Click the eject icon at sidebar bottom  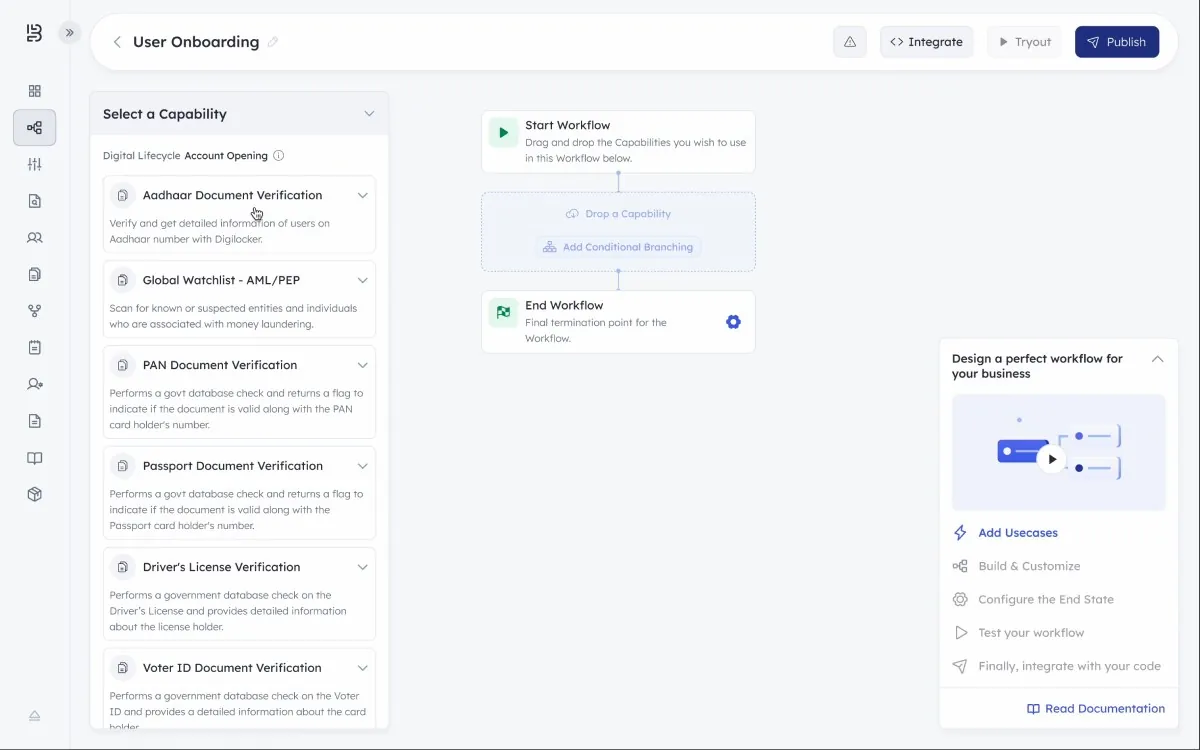[34, 716]
